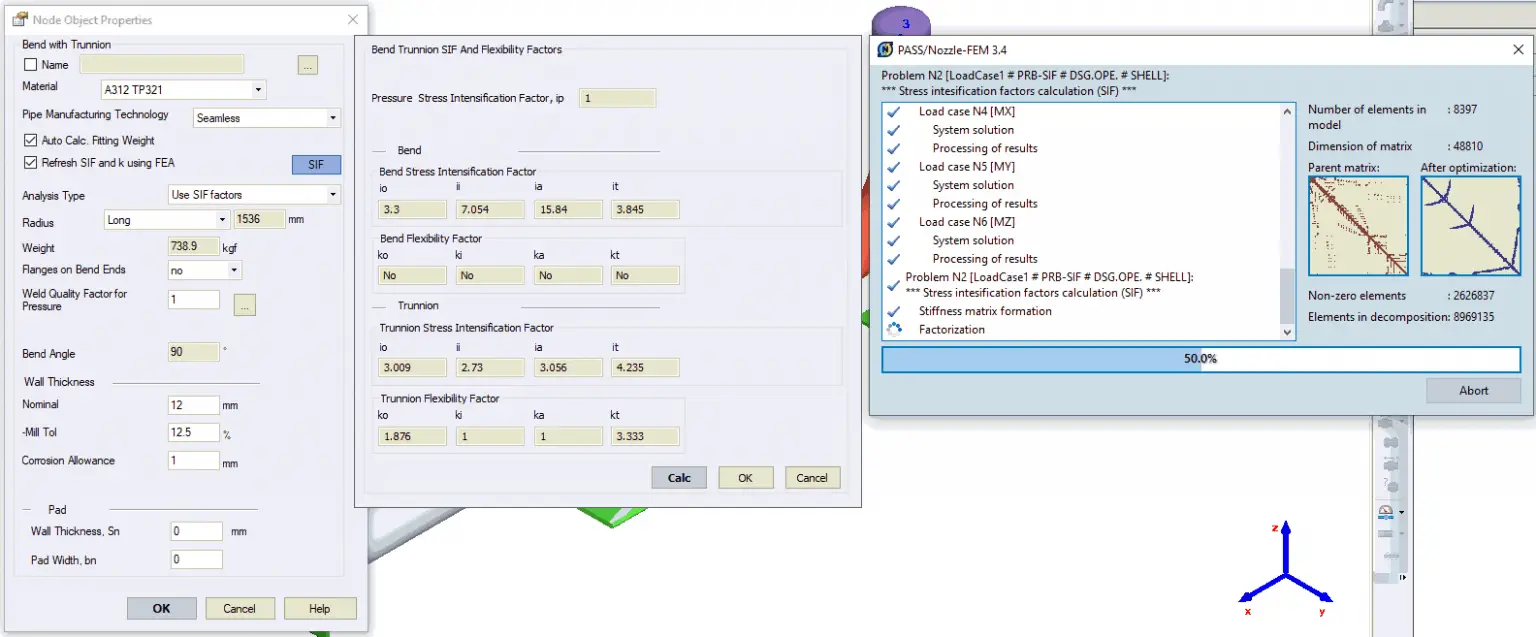This screenshot has width=1536, height=637.
Task: Click the scrollbar of the calculation log list
Action: pos(1288,220)
